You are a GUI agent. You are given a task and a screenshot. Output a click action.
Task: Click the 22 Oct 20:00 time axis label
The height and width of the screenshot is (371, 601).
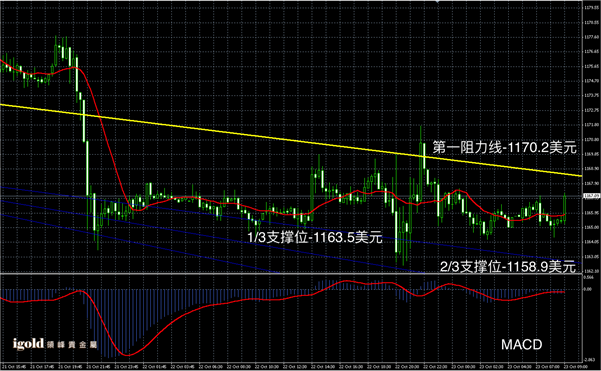point(408,367)
